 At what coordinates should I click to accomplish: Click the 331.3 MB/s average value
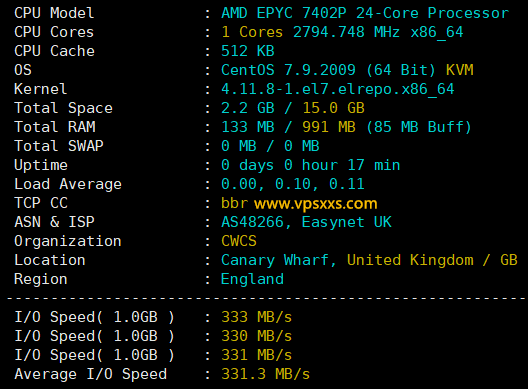[265, 374]
